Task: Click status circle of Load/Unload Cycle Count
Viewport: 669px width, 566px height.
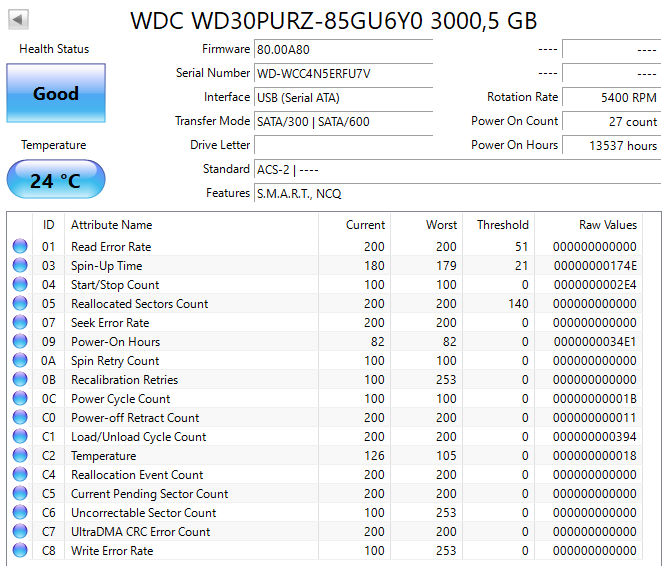Action: [20, 436]
